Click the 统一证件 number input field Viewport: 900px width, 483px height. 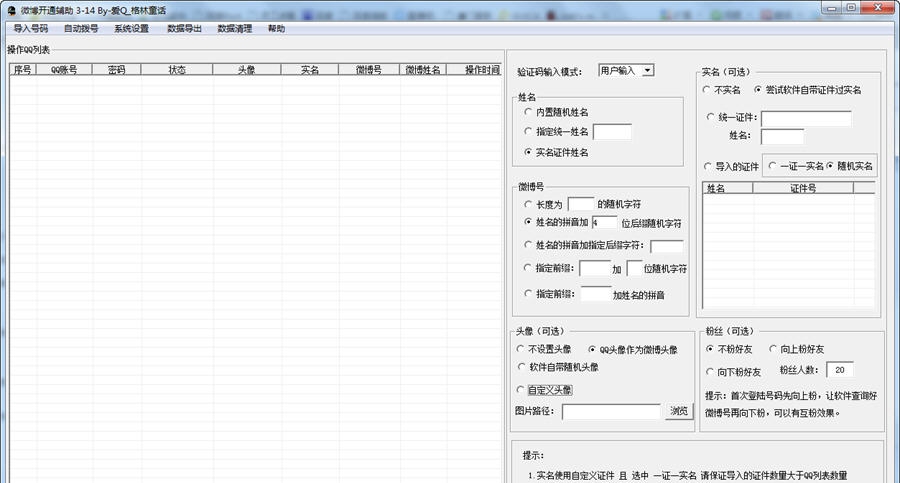[806, 118]
